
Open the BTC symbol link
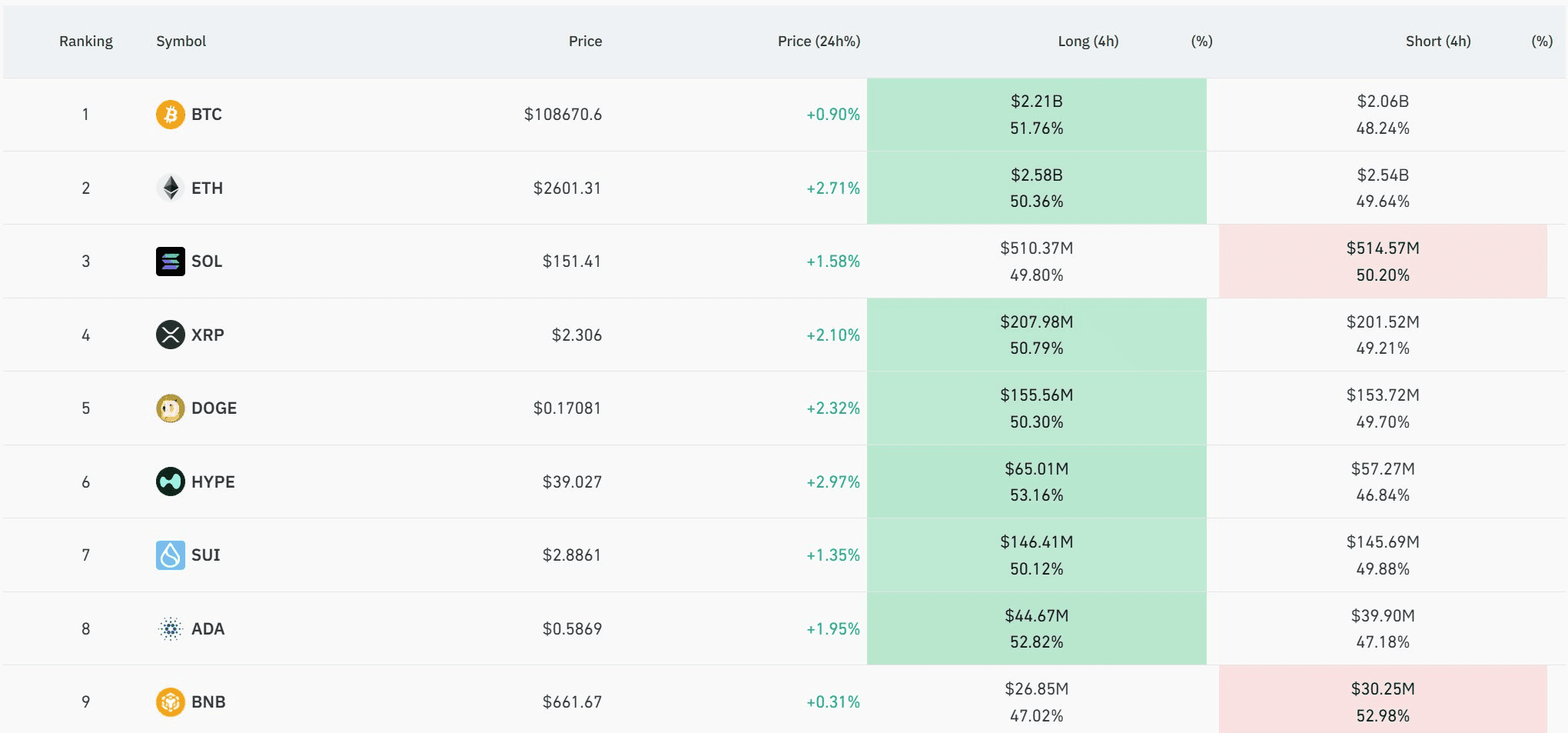[207, 115]
